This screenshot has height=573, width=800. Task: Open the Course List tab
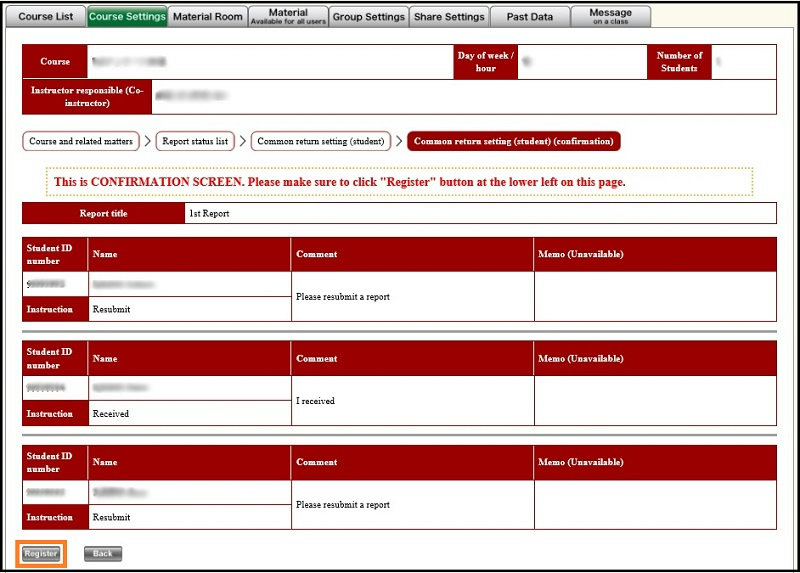(x=45, y=17)
